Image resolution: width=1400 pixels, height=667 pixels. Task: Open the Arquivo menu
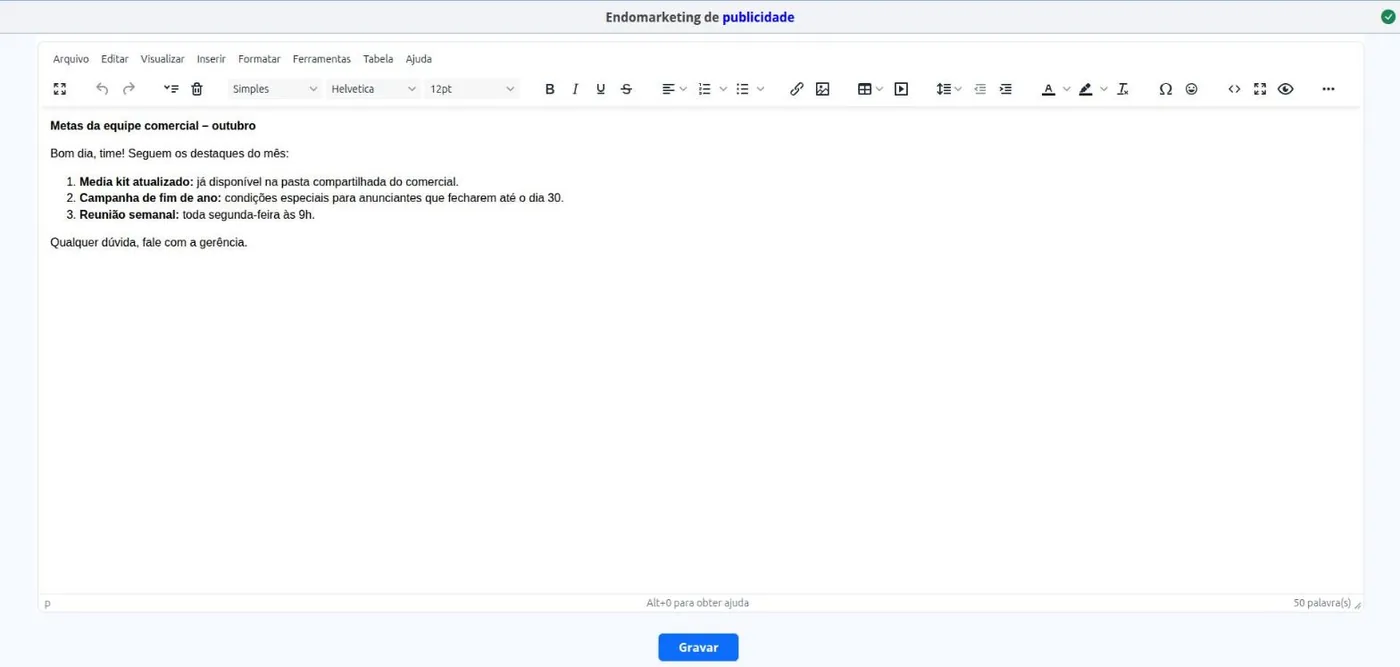(x=71, y=59)
